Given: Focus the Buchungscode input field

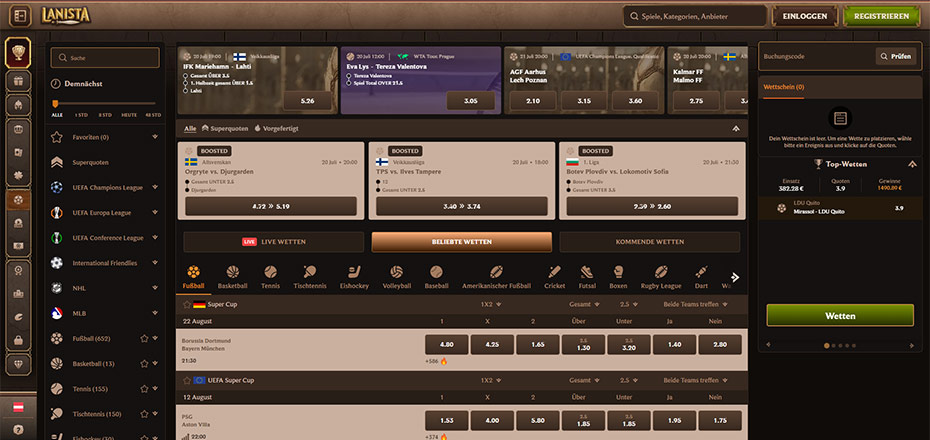Looking at the screenshot, I should (x=817, y=56).
